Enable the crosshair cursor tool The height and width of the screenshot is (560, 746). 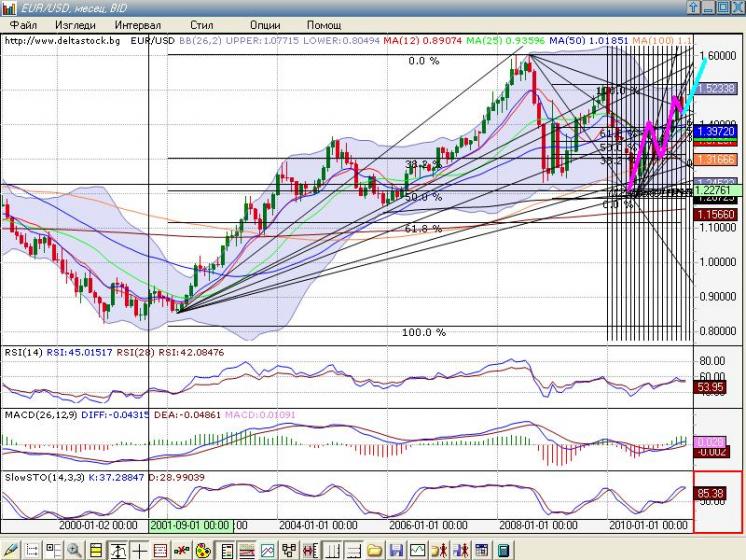pos(139,550)
